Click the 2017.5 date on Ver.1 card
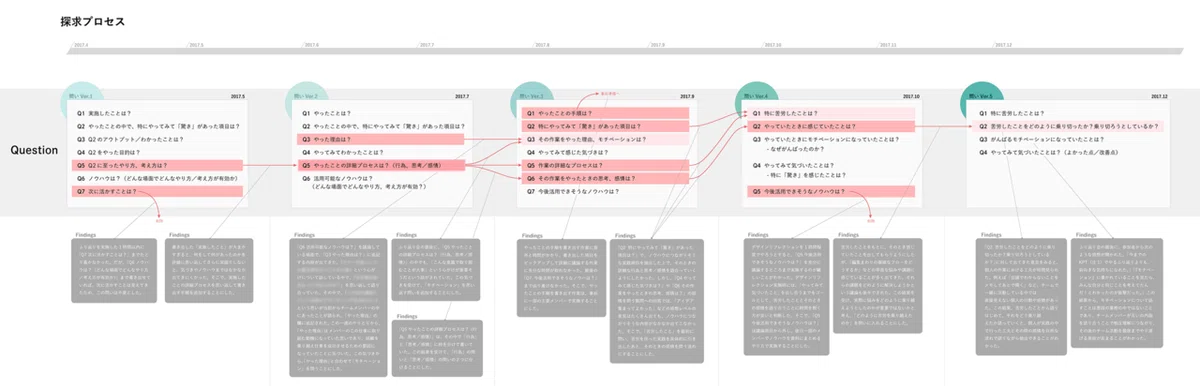Screen dimensions: 1200x386 237,96
